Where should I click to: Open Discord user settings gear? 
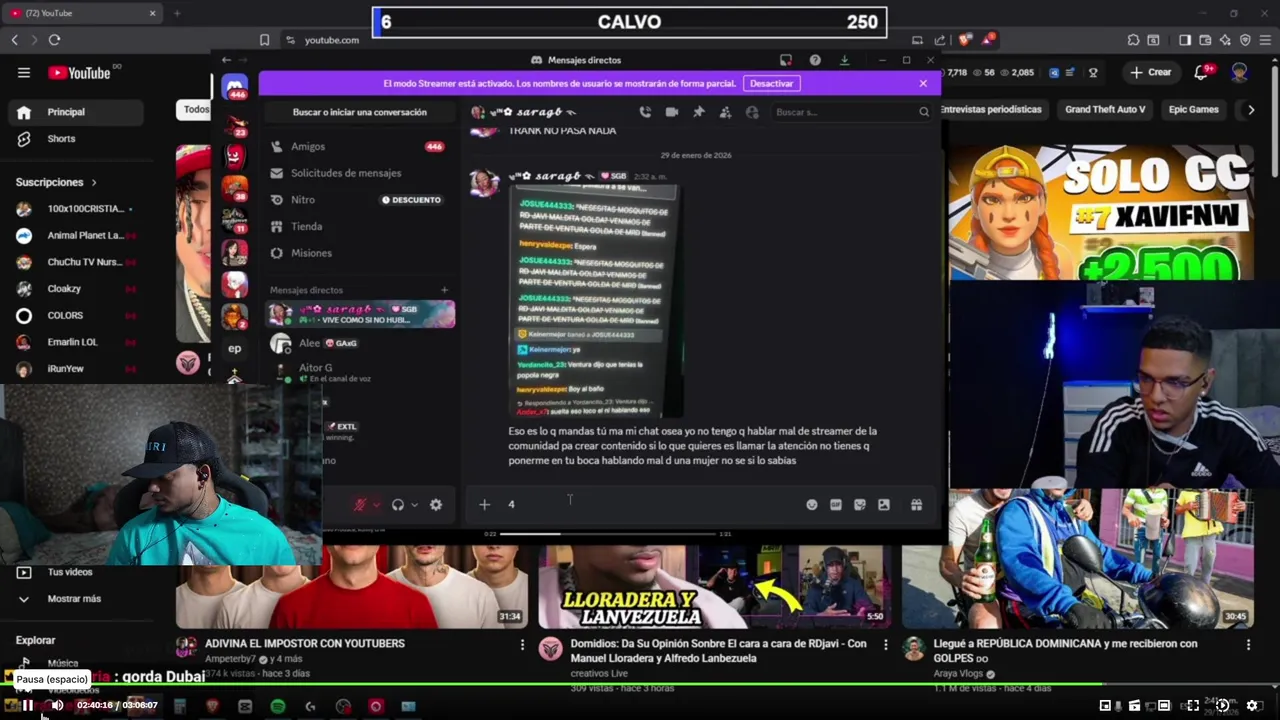(436, 505)
